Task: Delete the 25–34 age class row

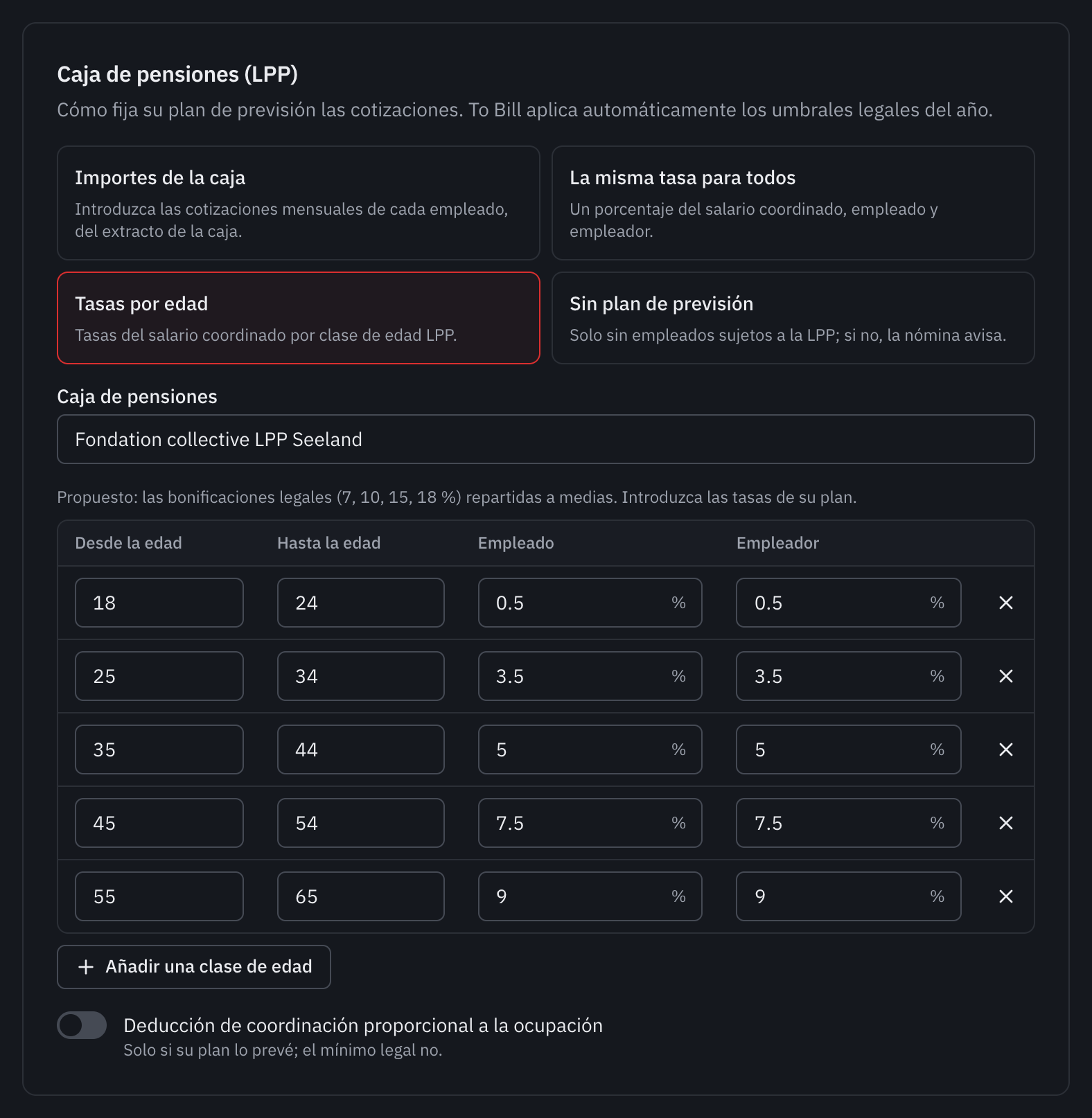Action: point(1005,676)
